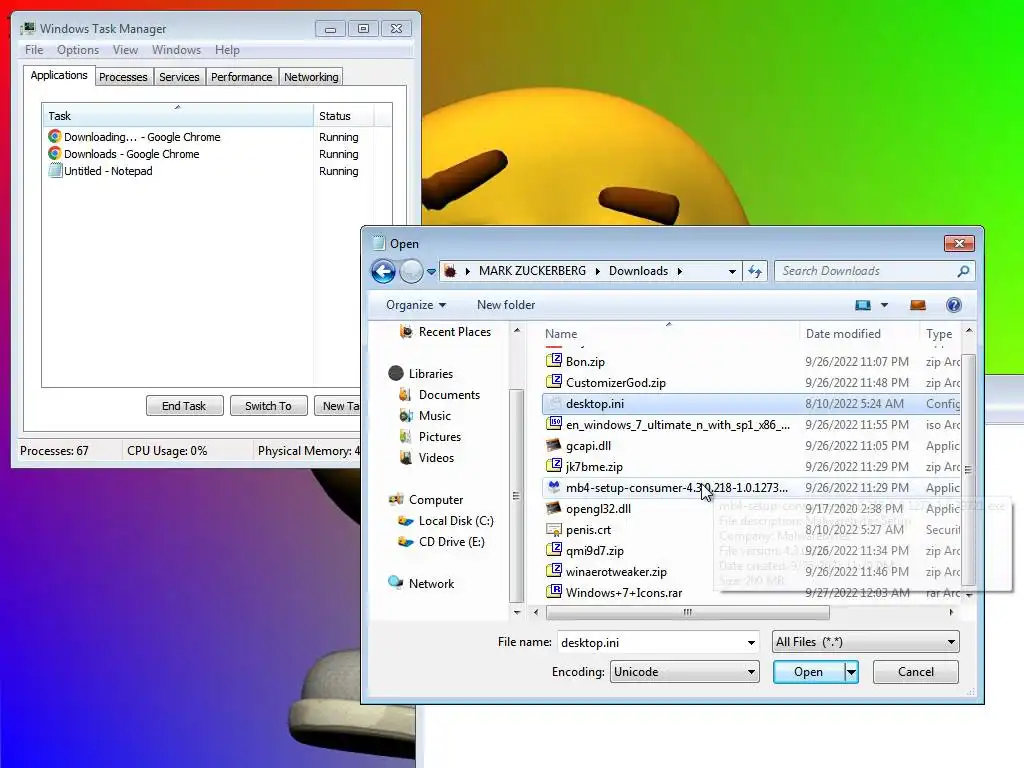Open the Encoding Unicode dropdown
This screenshot has height=768, width=1024.
(684, 672)
